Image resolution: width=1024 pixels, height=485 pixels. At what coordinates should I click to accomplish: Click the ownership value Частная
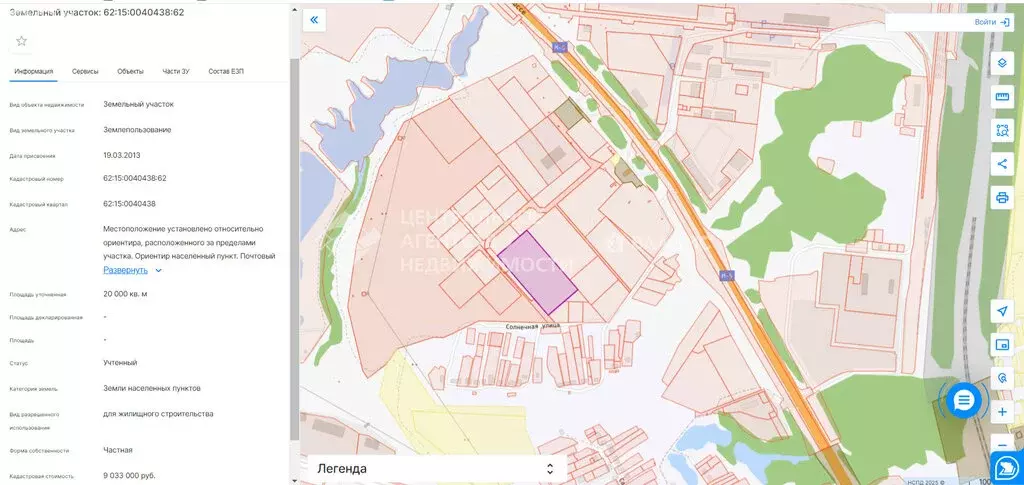[x=118, y=450]
